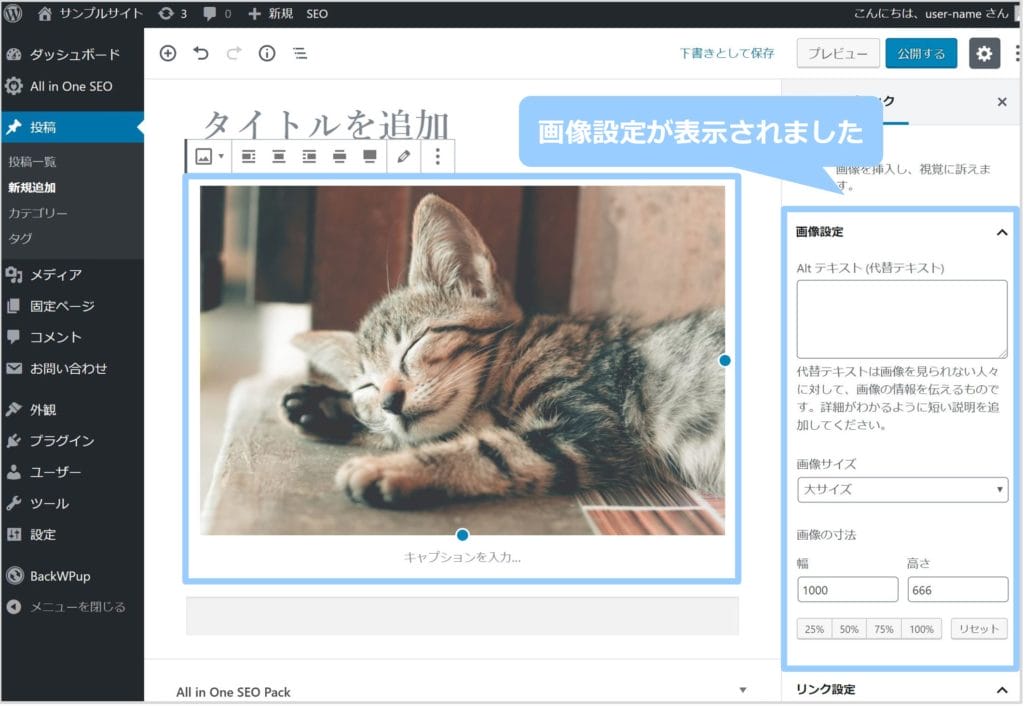The height and width of the screenshot is (707, 1024).
Task: Open the editor settings gear
Action: pos(984,54)
